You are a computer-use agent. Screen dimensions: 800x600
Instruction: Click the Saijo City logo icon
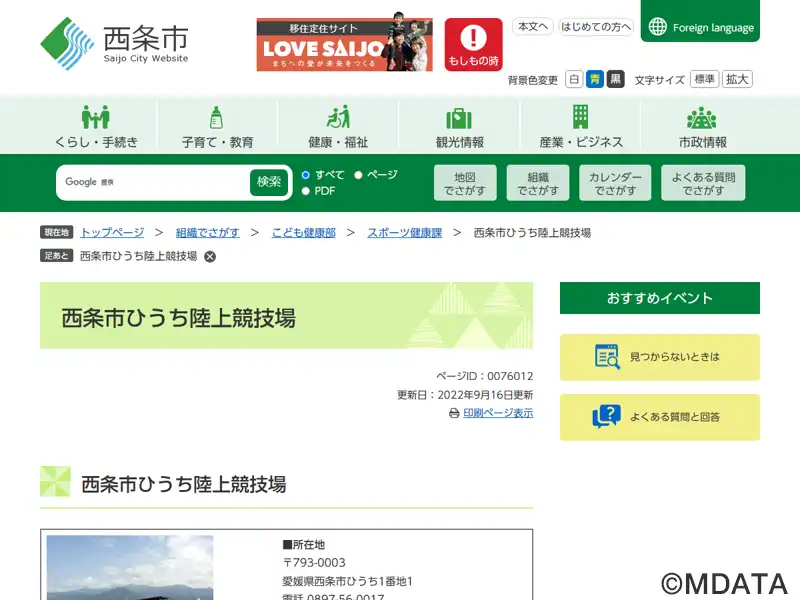pyautogui.click(x=67, y=43)
